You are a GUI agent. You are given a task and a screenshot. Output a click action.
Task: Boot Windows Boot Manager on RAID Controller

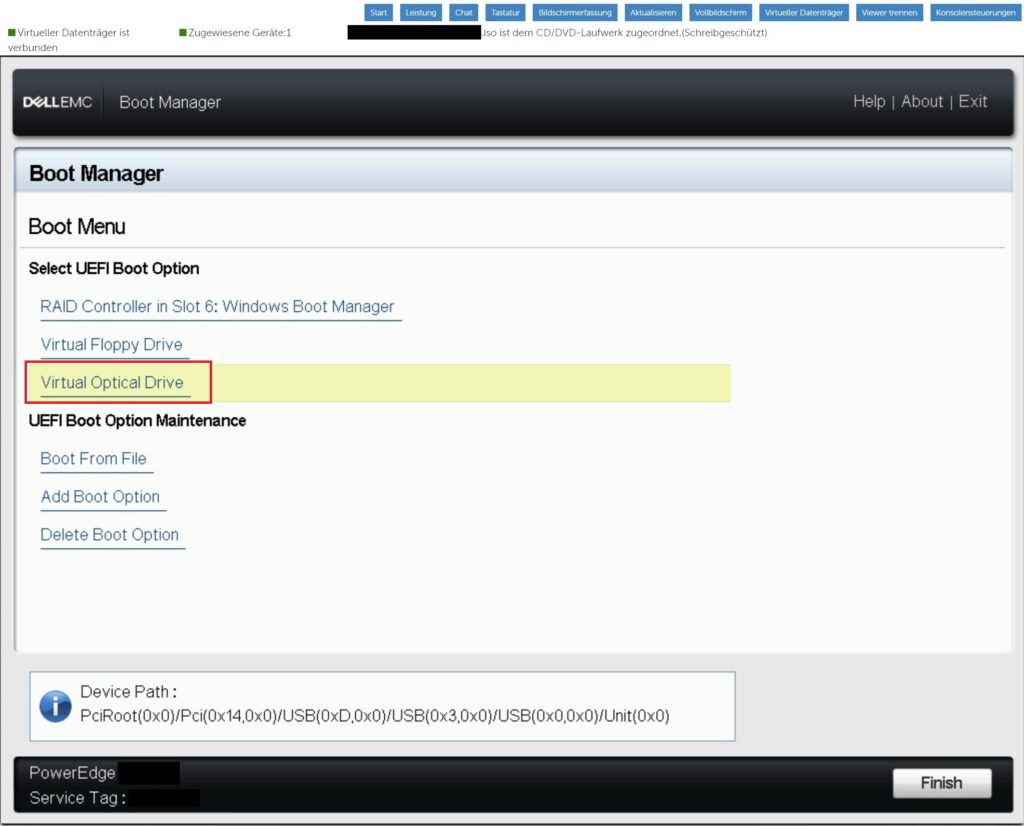coord(221,306)
